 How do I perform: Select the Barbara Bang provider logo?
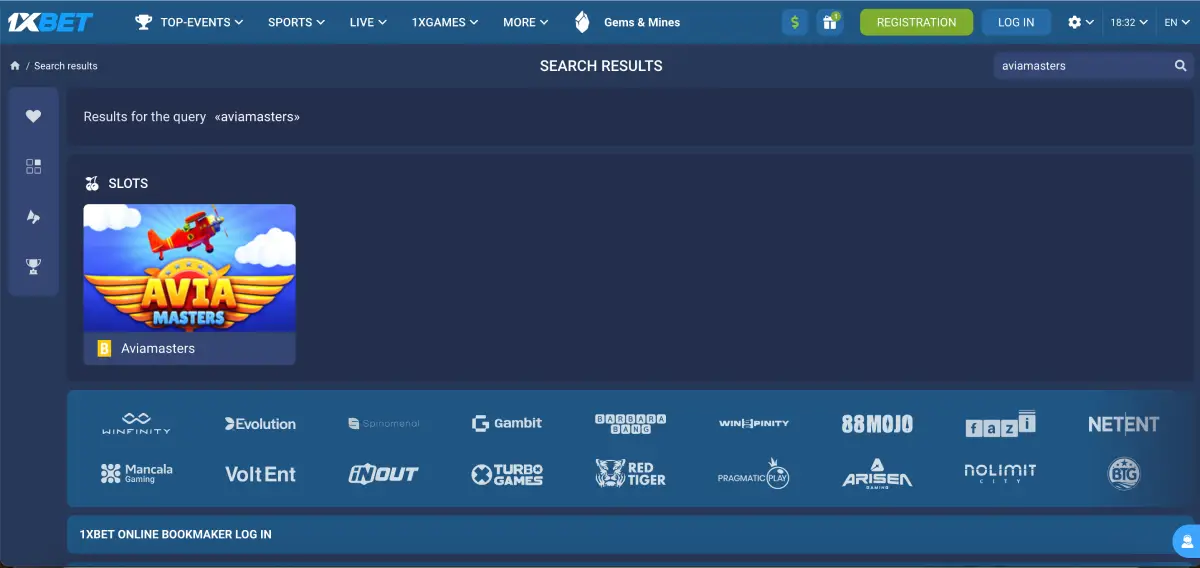pyautogui.click(x=630, y=423)
